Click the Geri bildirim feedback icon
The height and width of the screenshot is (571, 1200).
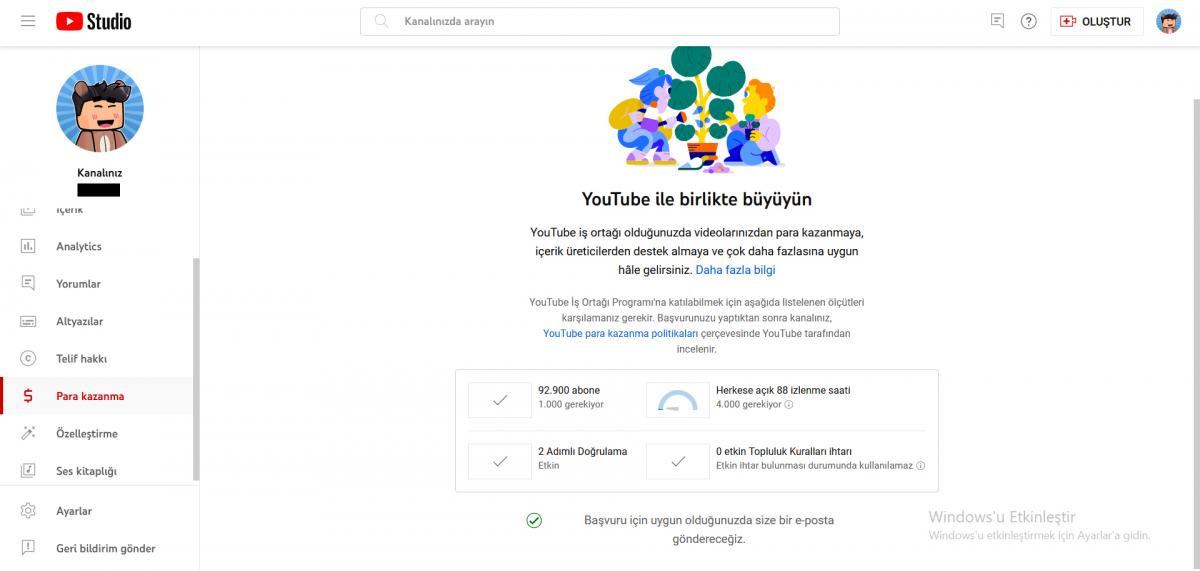click(28, 548)
